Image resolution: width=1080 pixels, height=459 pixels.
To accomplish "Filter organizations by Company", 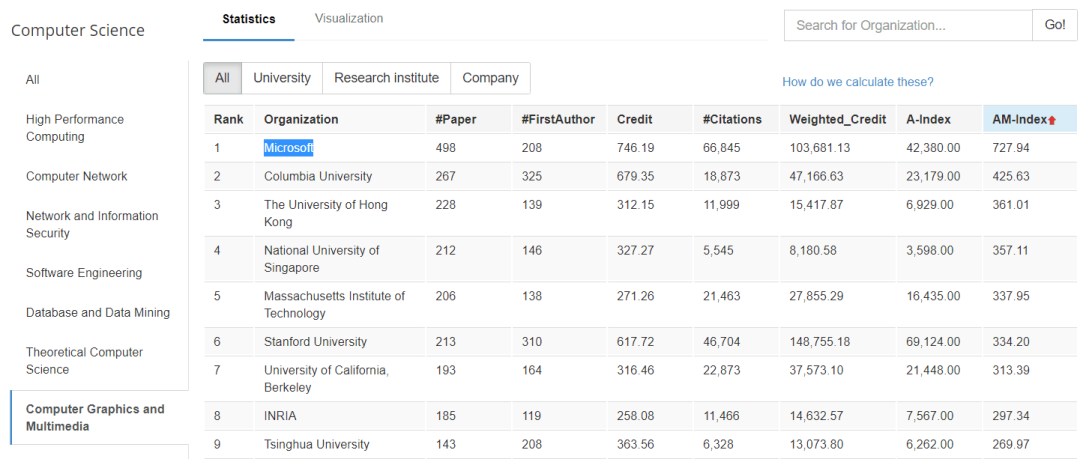I will [x=490, y=78].
